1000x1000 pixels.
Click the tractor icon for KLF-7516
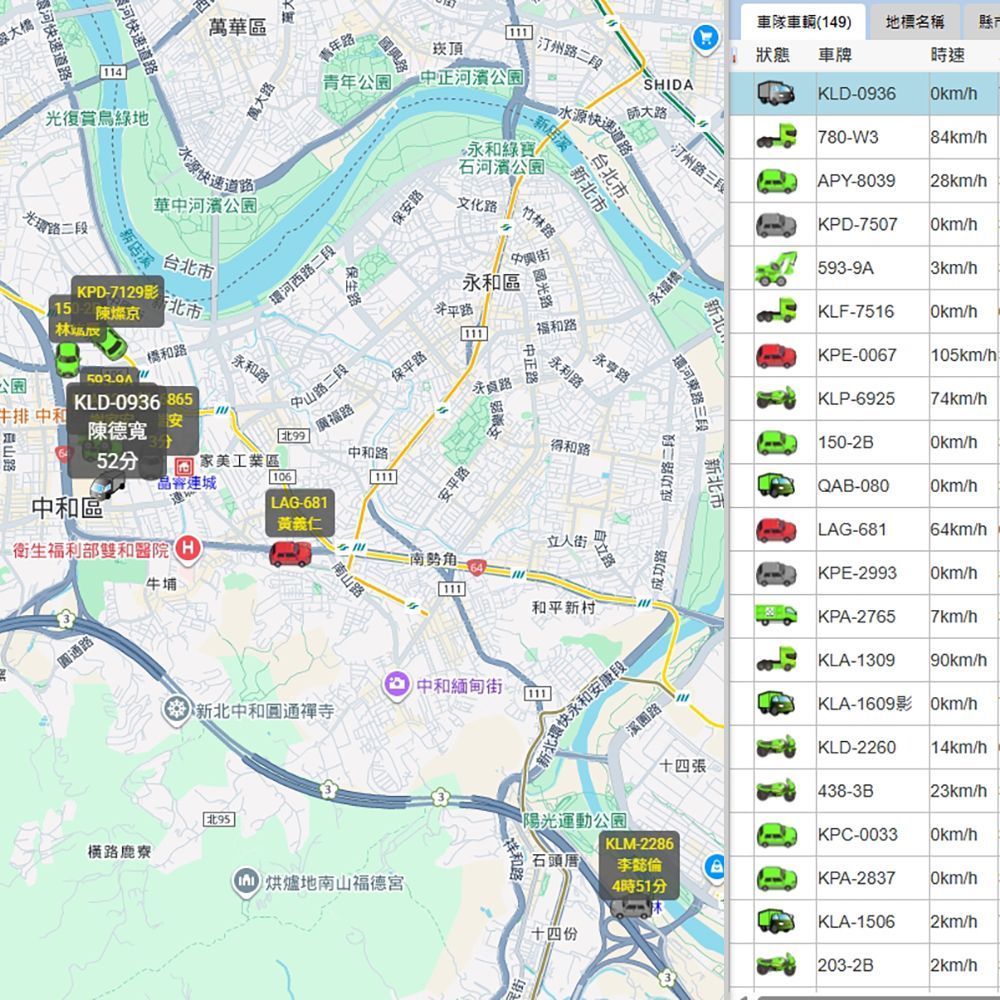(776, 312)
